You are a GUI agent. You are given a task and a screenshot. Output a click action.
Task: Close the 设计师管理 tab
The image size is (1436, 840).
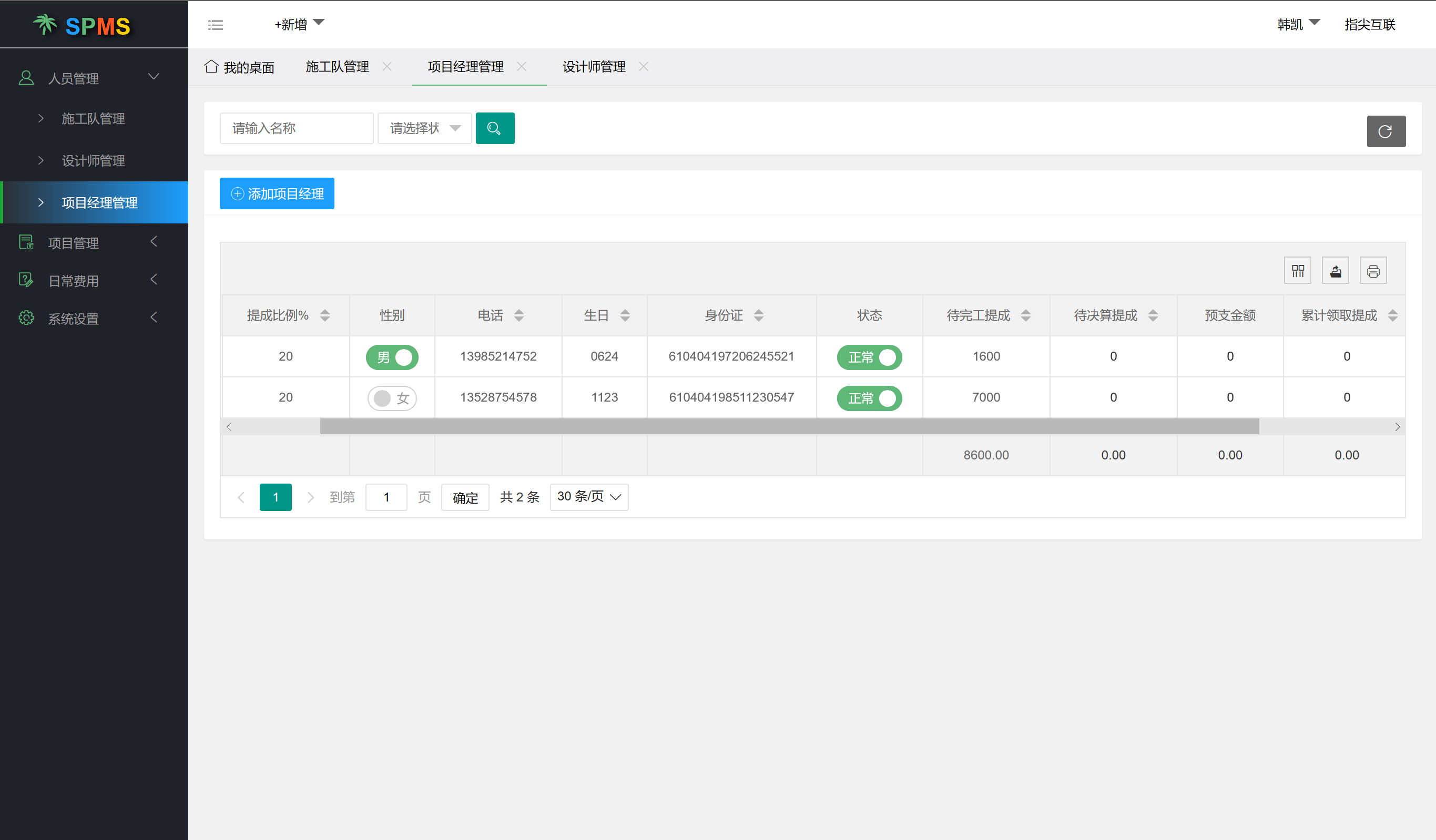644,67
